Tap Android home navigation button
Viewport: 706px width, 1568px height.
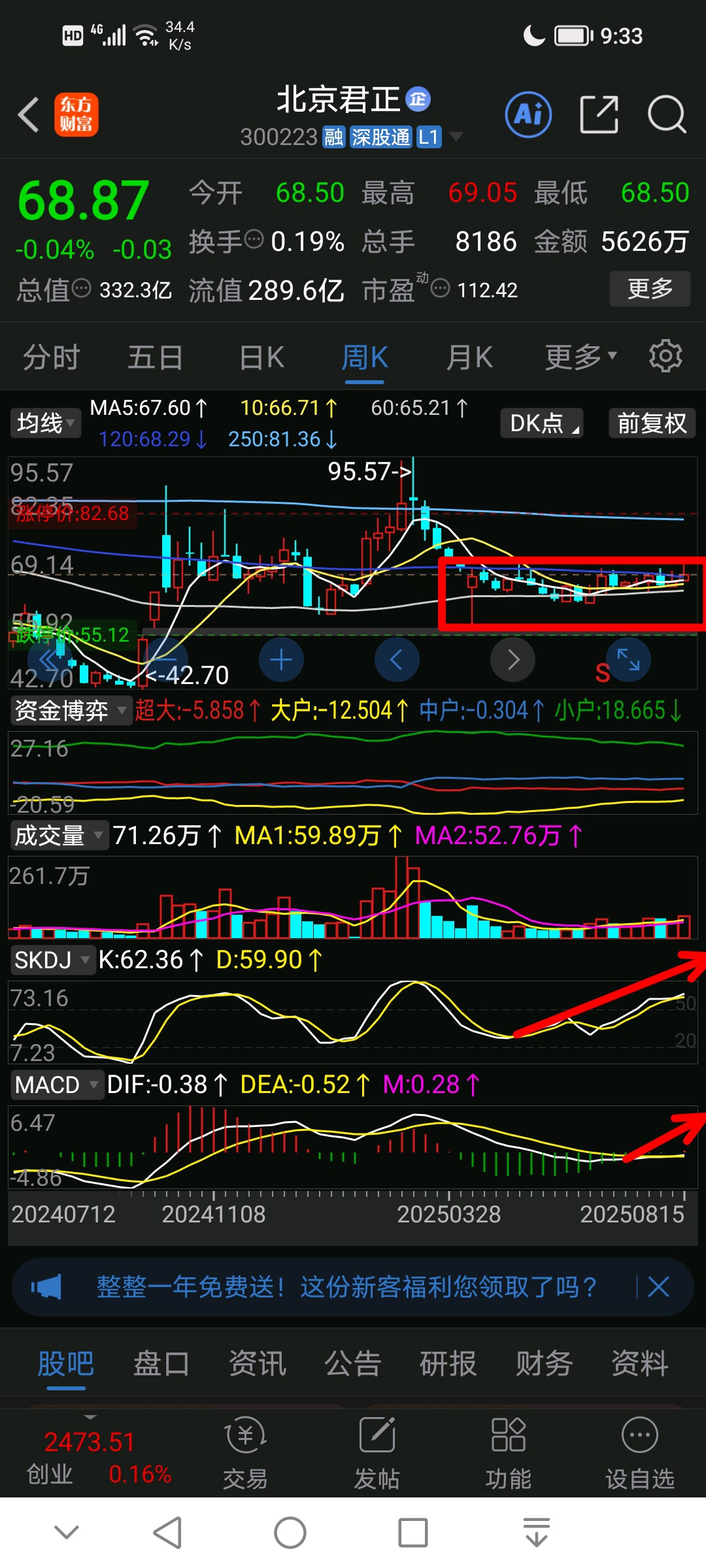coord(290,1533)
